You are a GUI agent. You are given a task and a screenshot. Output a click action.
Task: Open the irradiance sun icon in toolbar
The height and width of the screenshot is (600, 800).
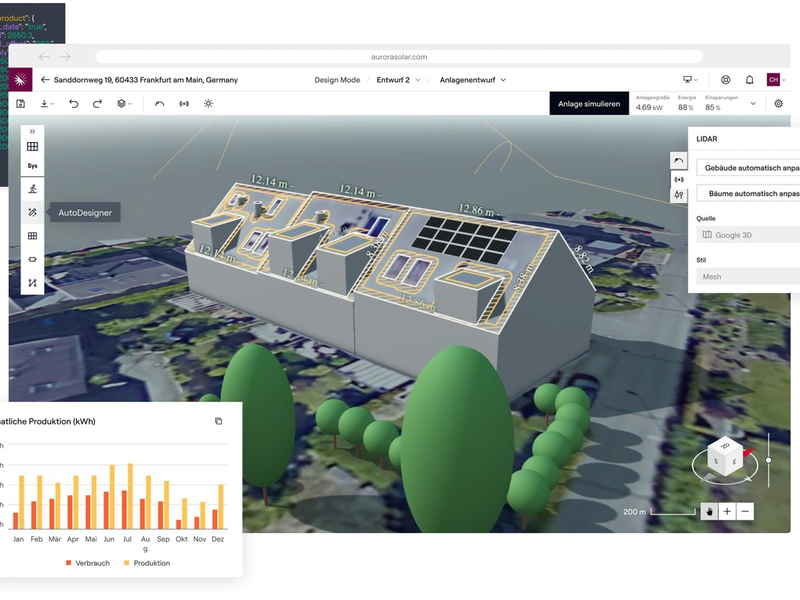pos(209,103)
